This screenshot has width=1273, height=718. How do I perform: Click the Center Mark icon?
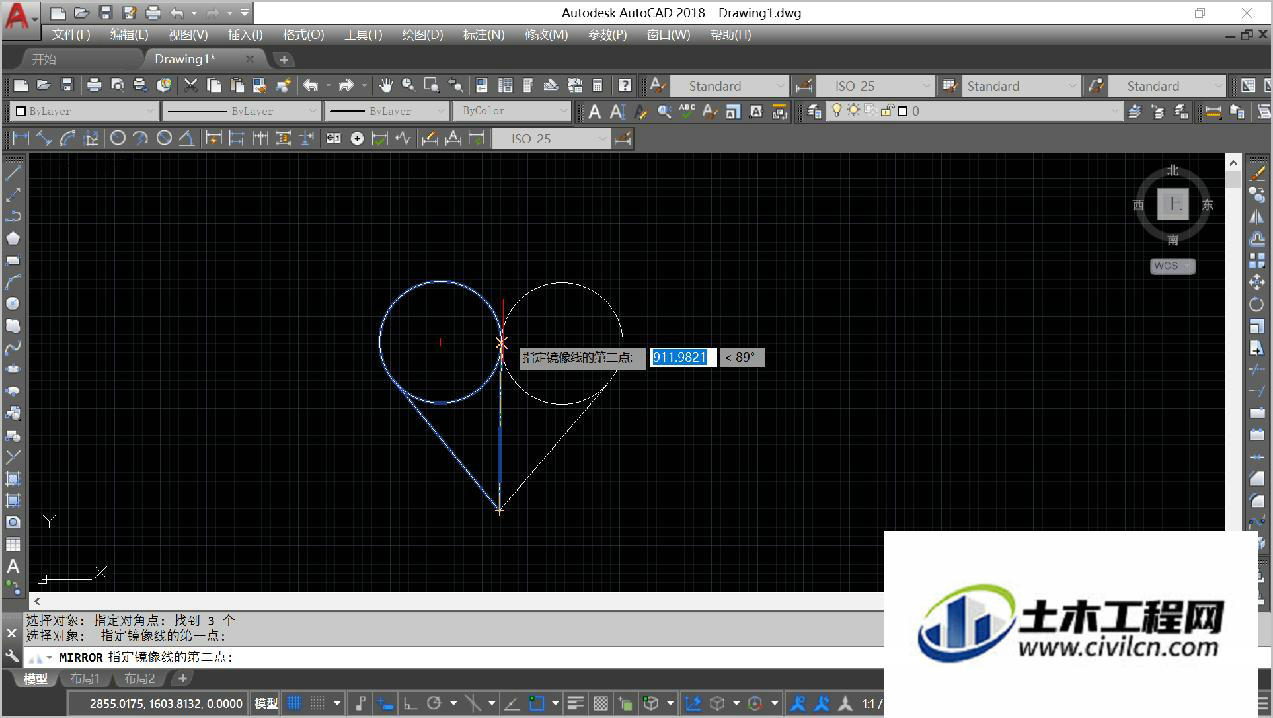click(357, 138)
